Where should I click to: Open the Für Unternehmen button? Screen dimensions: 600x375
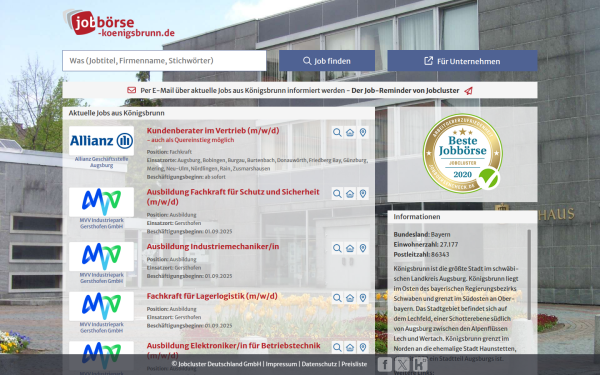point(462,61)
